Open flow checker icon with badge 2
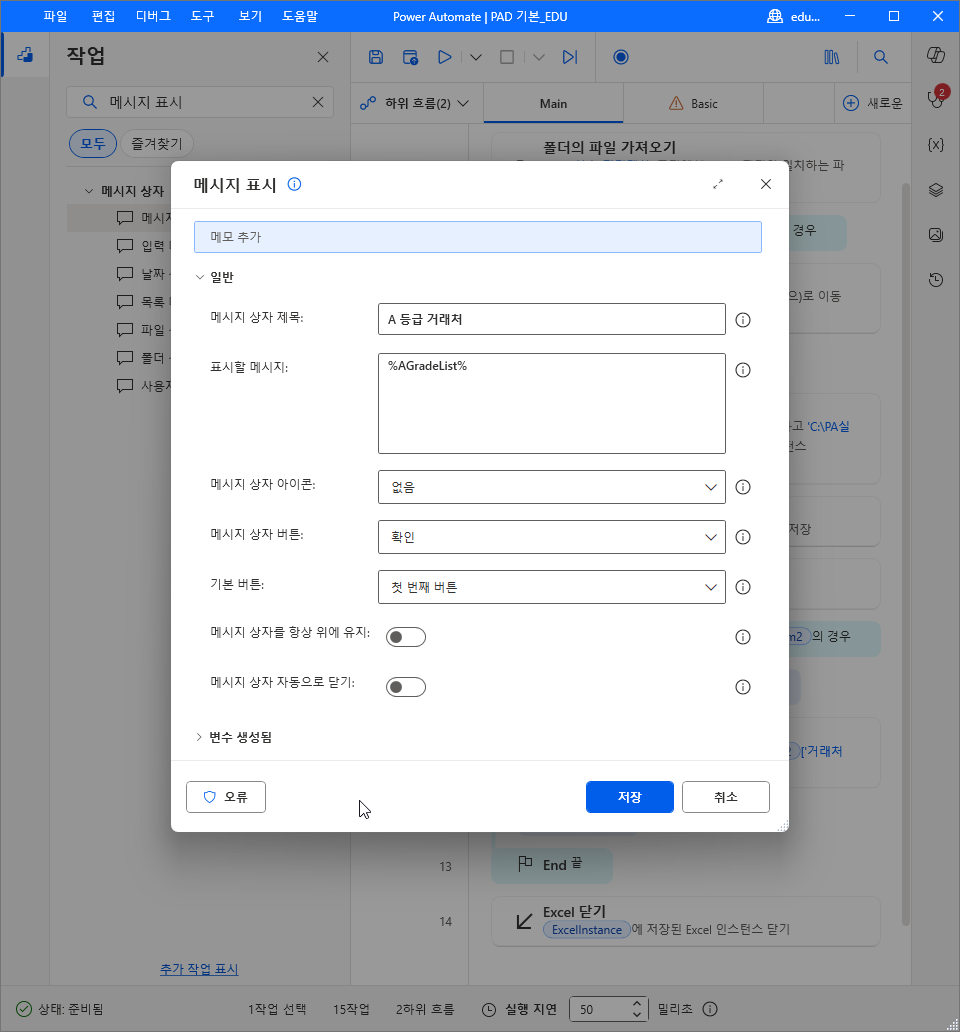The height and width of the screenshot is (1032, 960). (x=936, y=98)
